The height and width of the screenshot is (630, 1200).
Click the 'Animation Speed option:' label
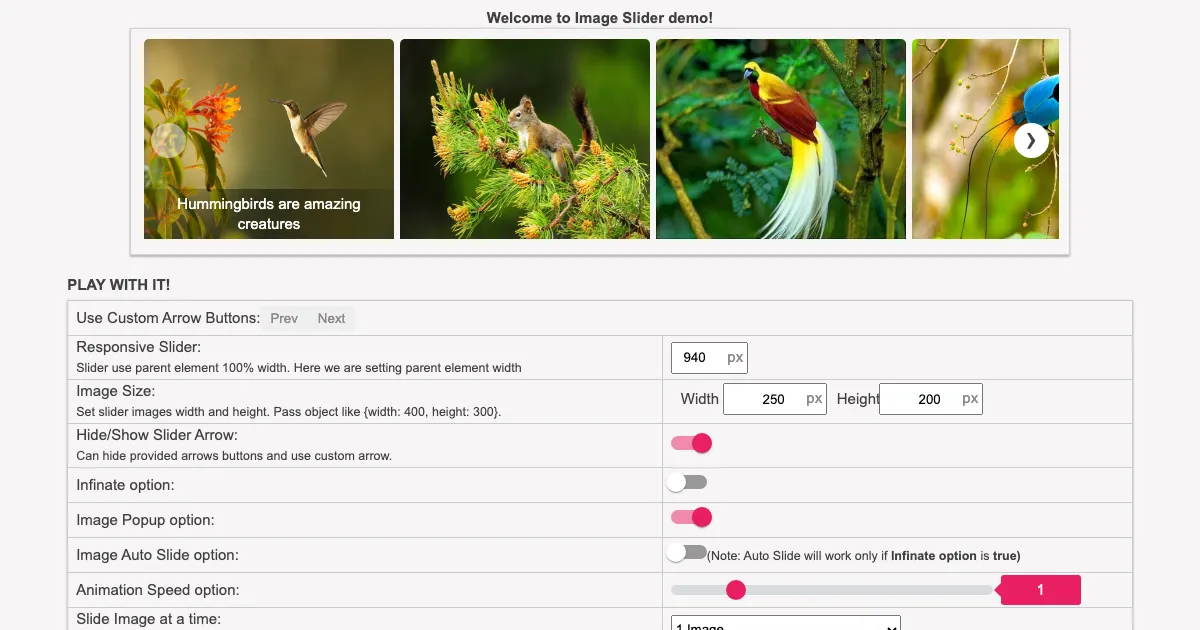pyautogui.click(x=158, y=590)
